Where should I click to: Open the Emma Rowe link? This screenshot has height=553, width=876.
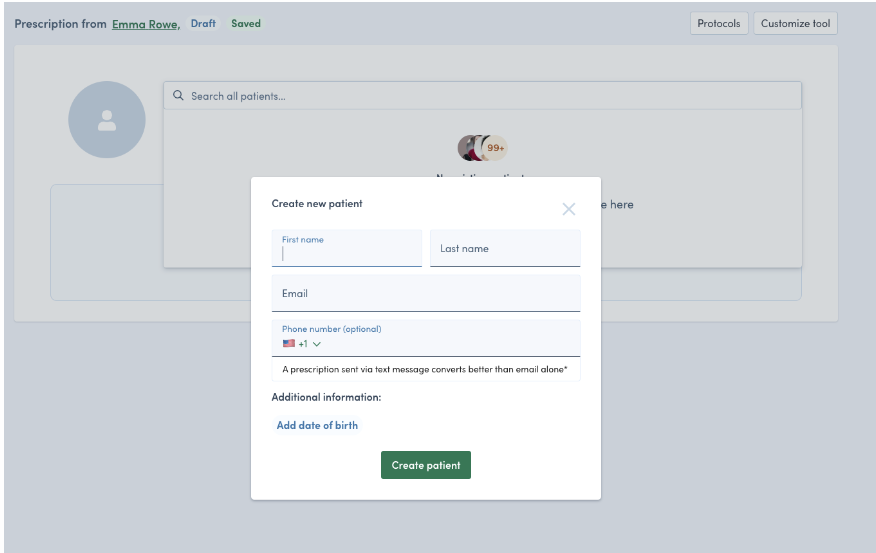pos(146,24)
